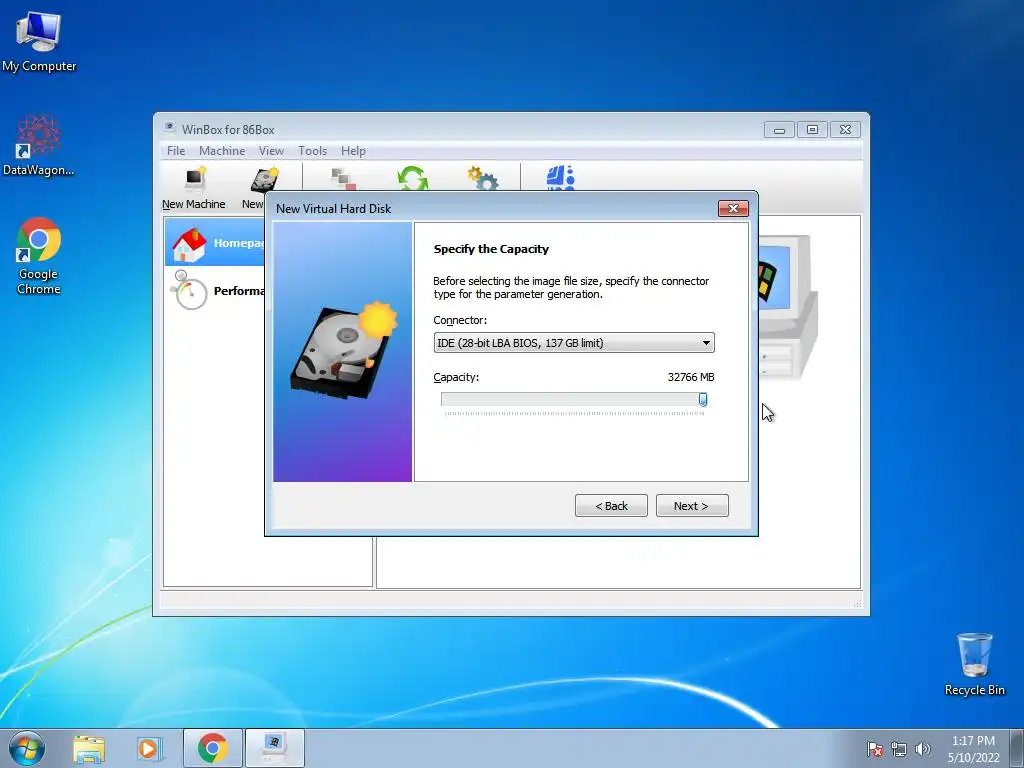Open the File menu
Image resolution: width=1024 pixels, height=768 pixels.
tap(176, 151)
